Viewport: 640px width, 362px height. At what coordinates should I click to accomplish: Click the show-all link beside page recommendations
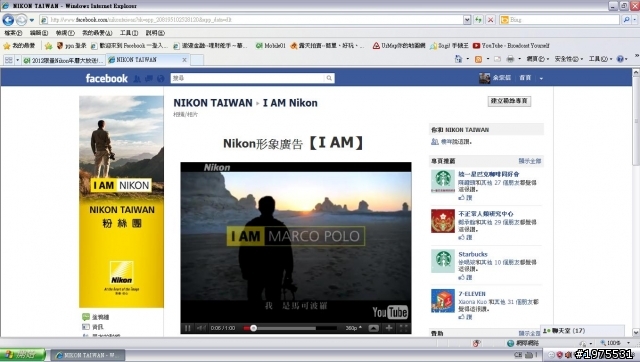pyautogui.click(x=529, y=161)
